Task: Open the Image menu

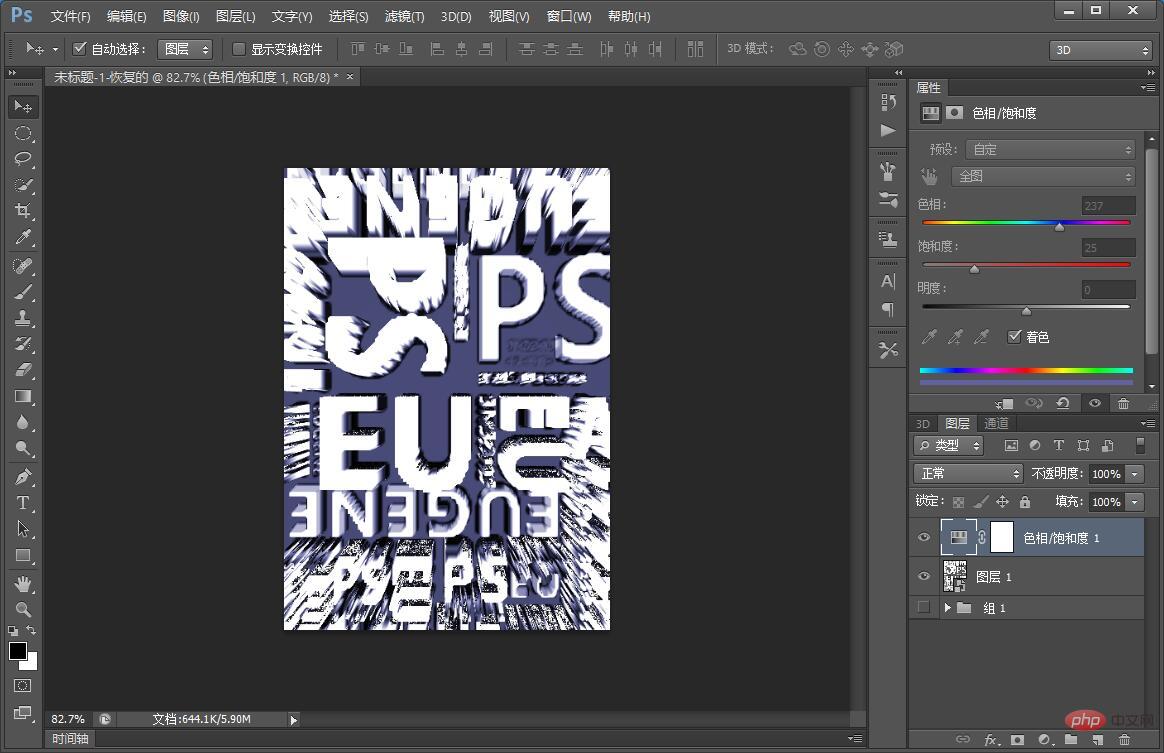Action: (x=181, y=16)
